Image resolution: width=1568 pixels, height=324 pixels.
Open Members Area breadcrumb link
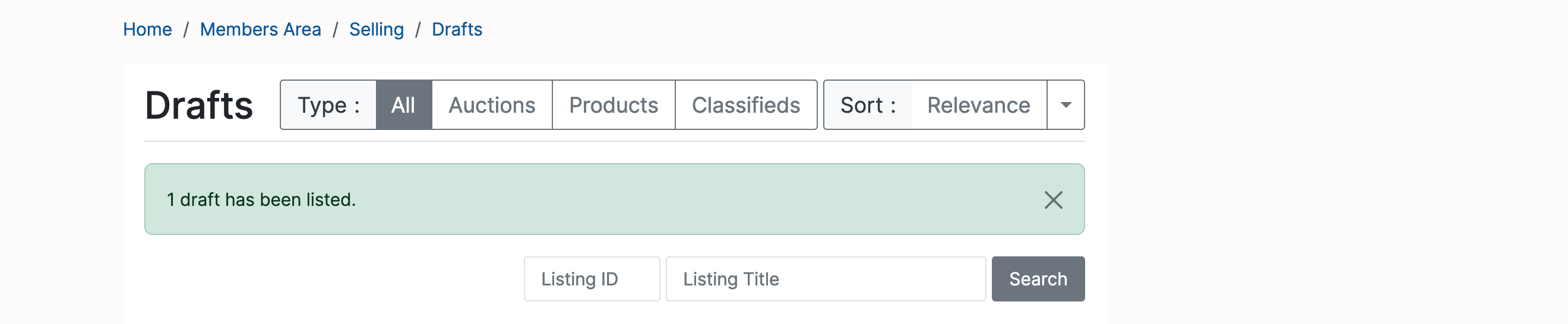pos(261,29)
